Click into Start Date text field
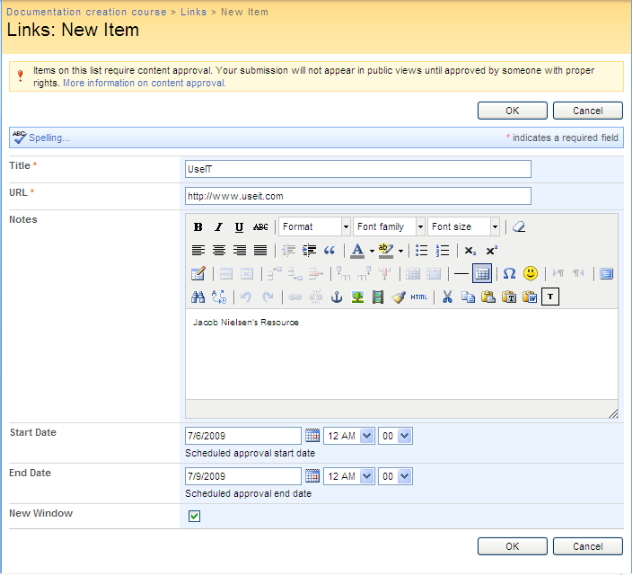The height and width of the screenshot is (576, 633). 243,436
